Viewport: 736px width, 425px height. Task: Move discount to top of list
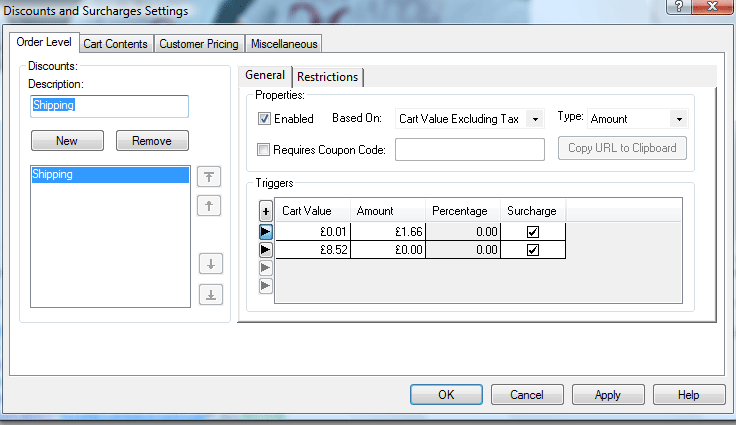pos(210,177)
